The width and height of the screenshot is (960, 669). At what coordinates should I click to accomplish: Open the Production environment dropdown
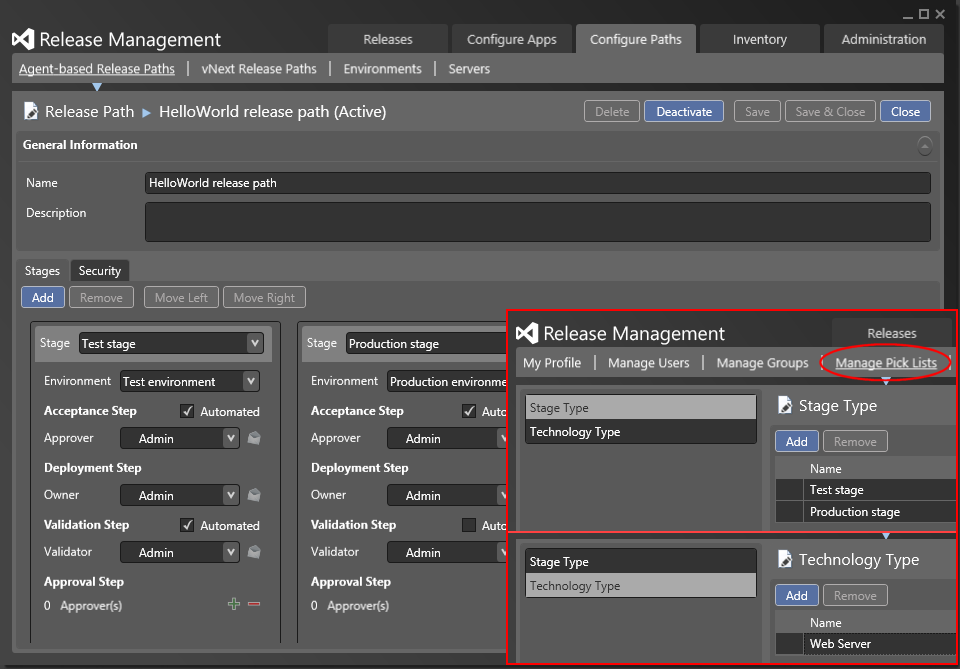[x=447, y=381]
